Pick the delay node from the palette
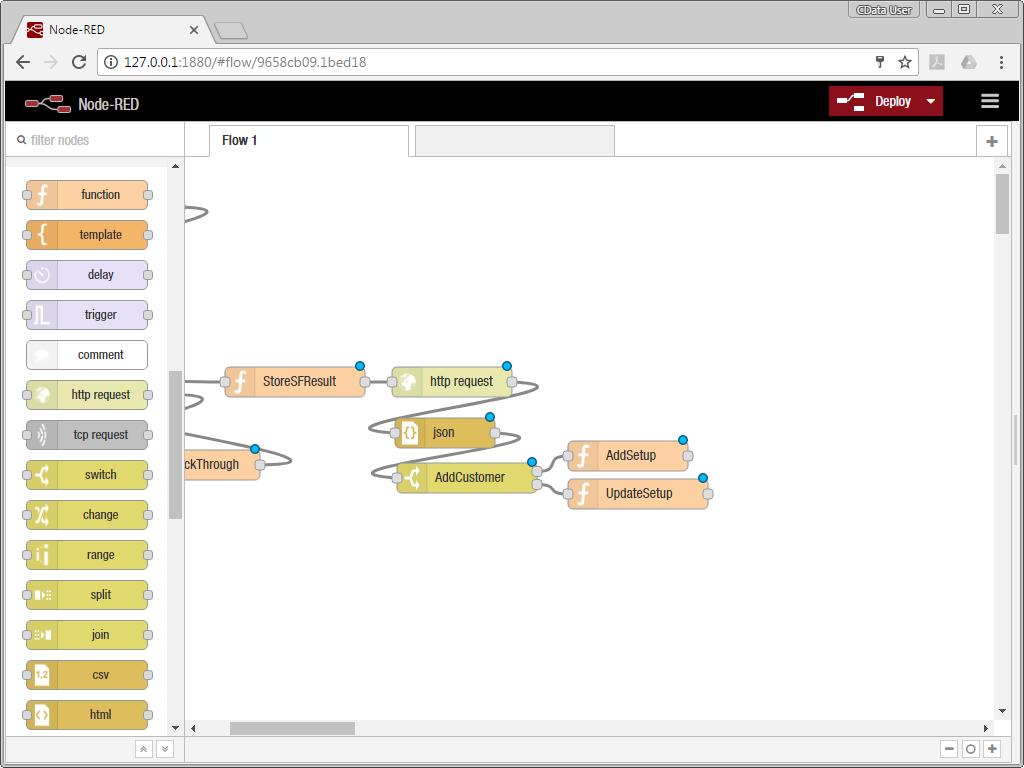 pos(87,274)
